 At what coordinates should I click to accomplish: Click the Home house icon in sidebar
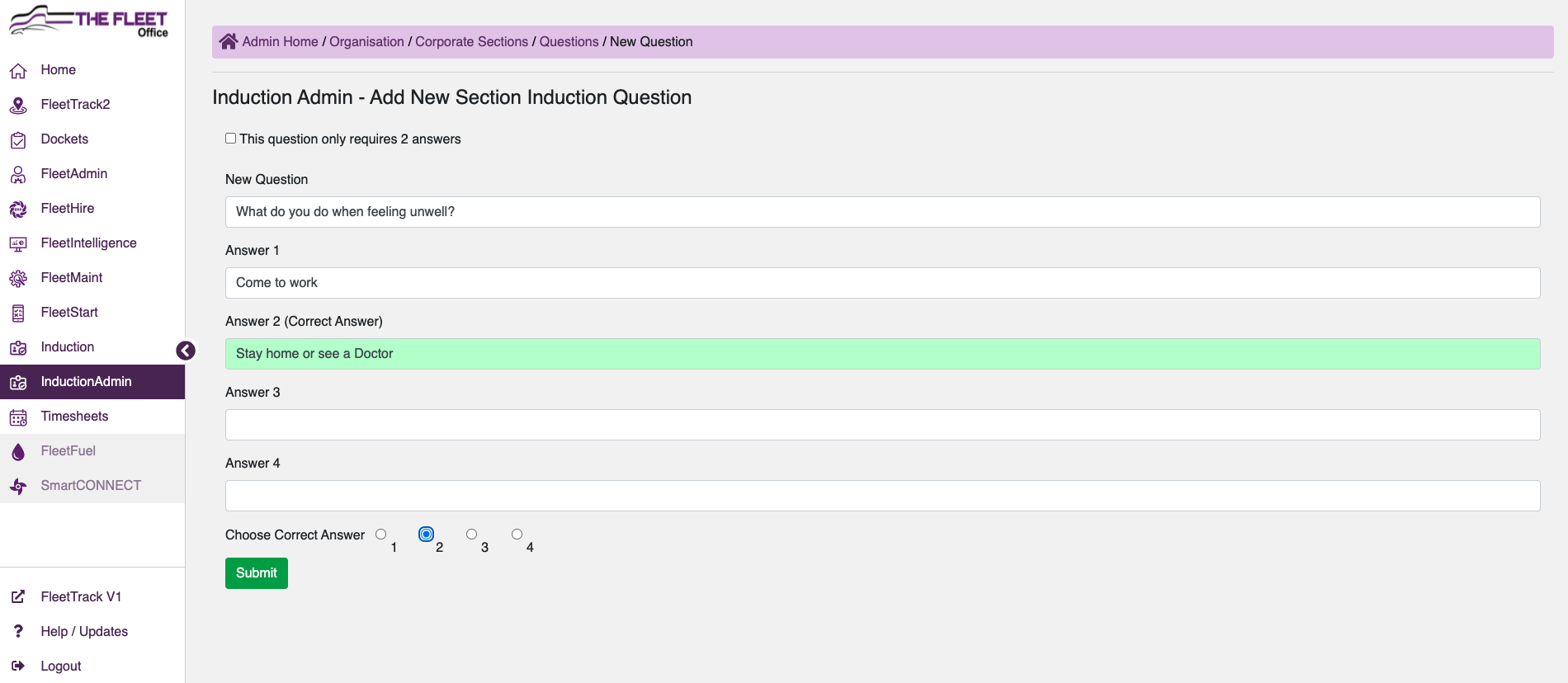[18, 71]
